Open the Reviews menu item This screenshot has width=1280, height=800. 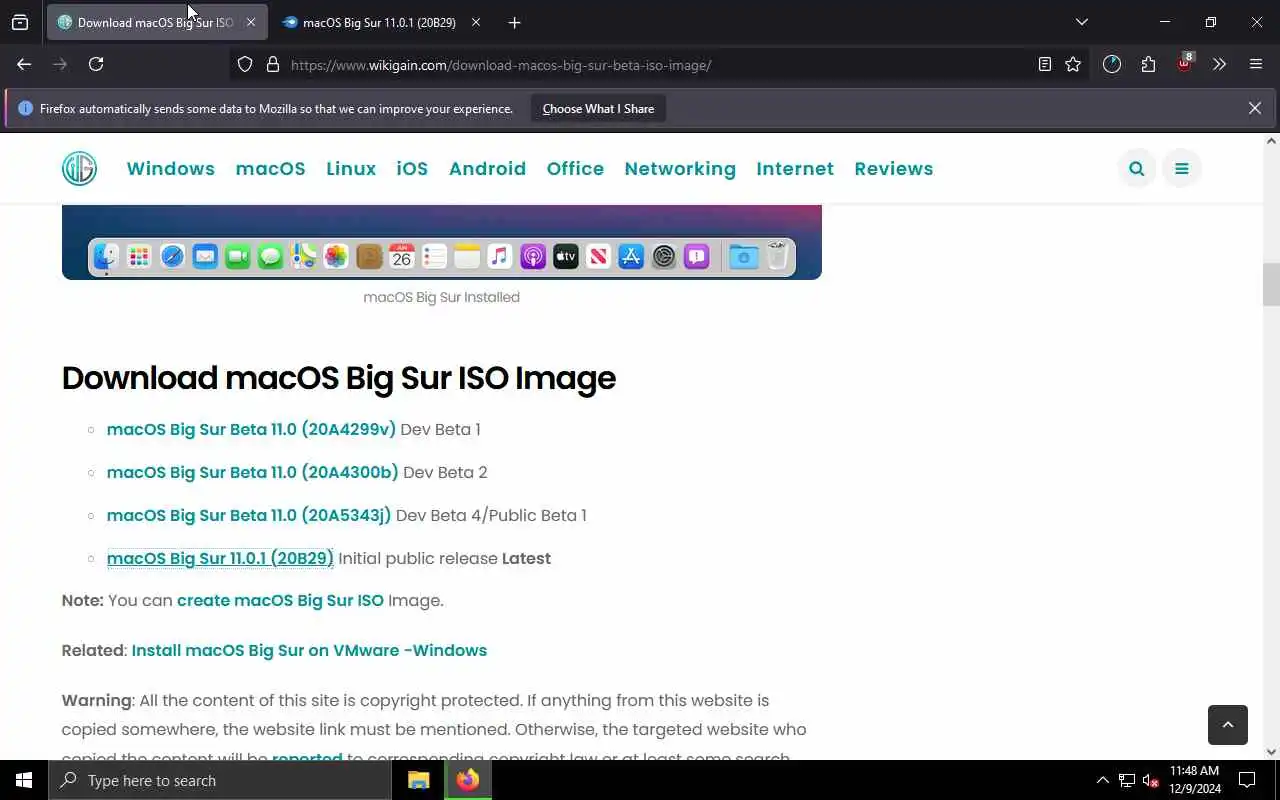[x=893, y=169]
